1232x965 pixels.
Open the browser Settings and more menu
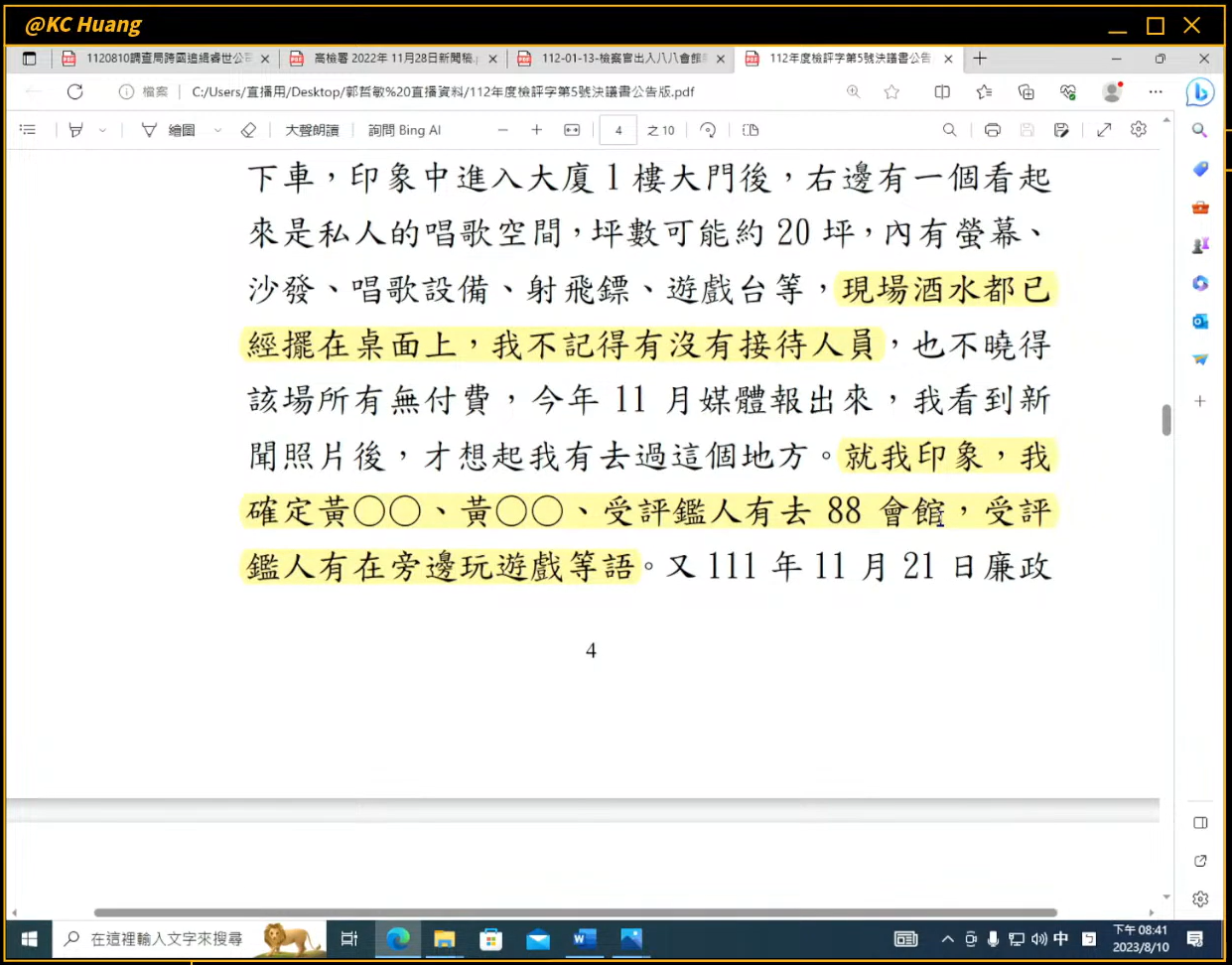1156,92
